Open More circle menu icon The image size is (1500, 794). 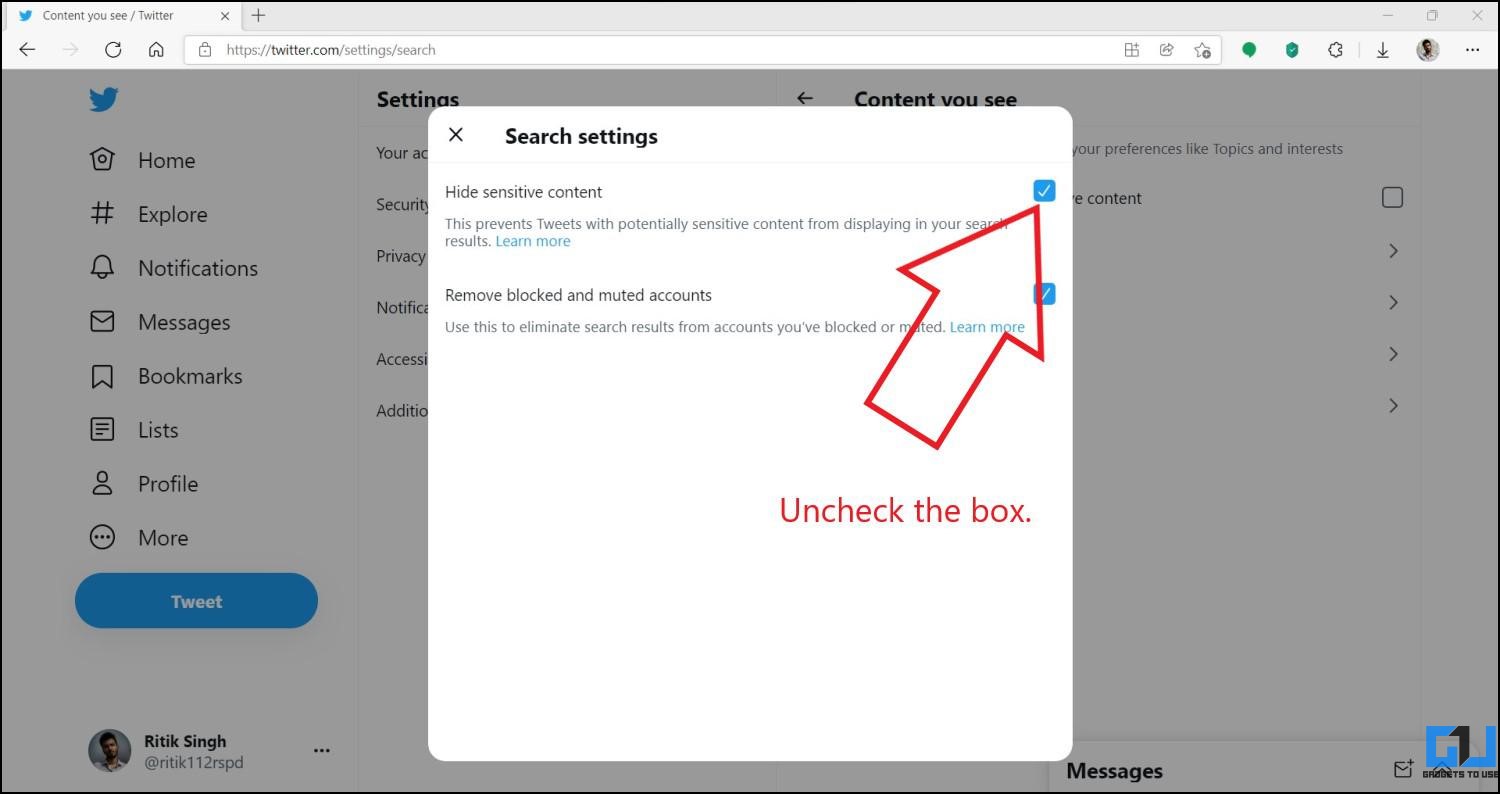102,537
